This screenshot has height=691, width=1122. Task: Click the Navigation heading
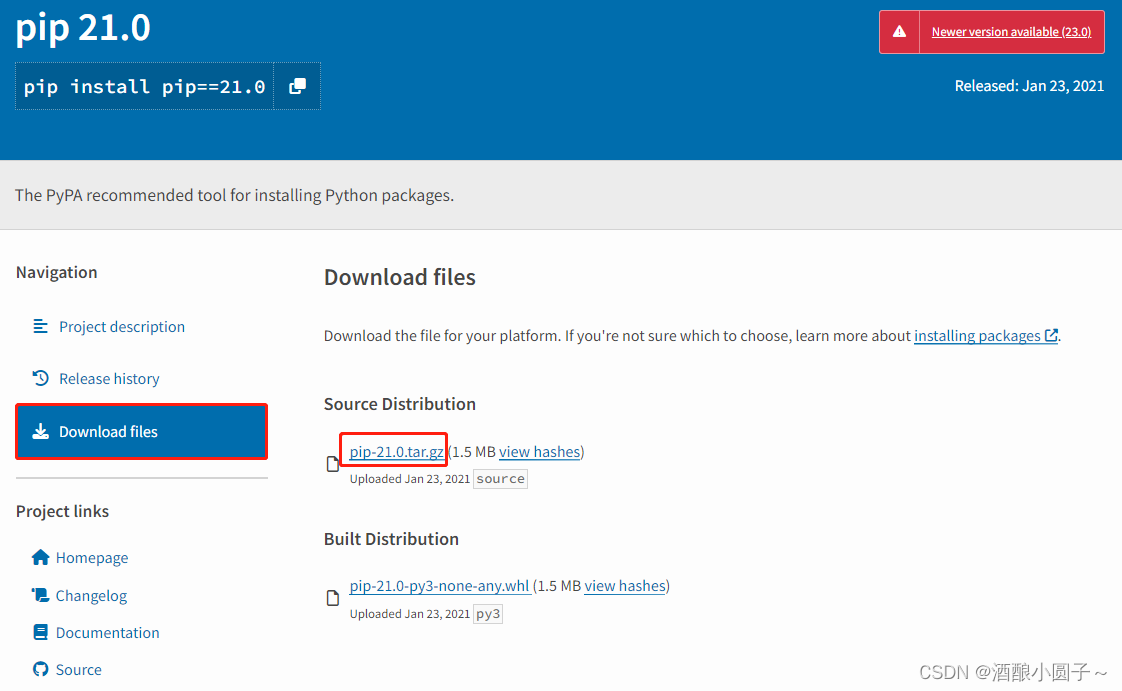coord(57,273)
